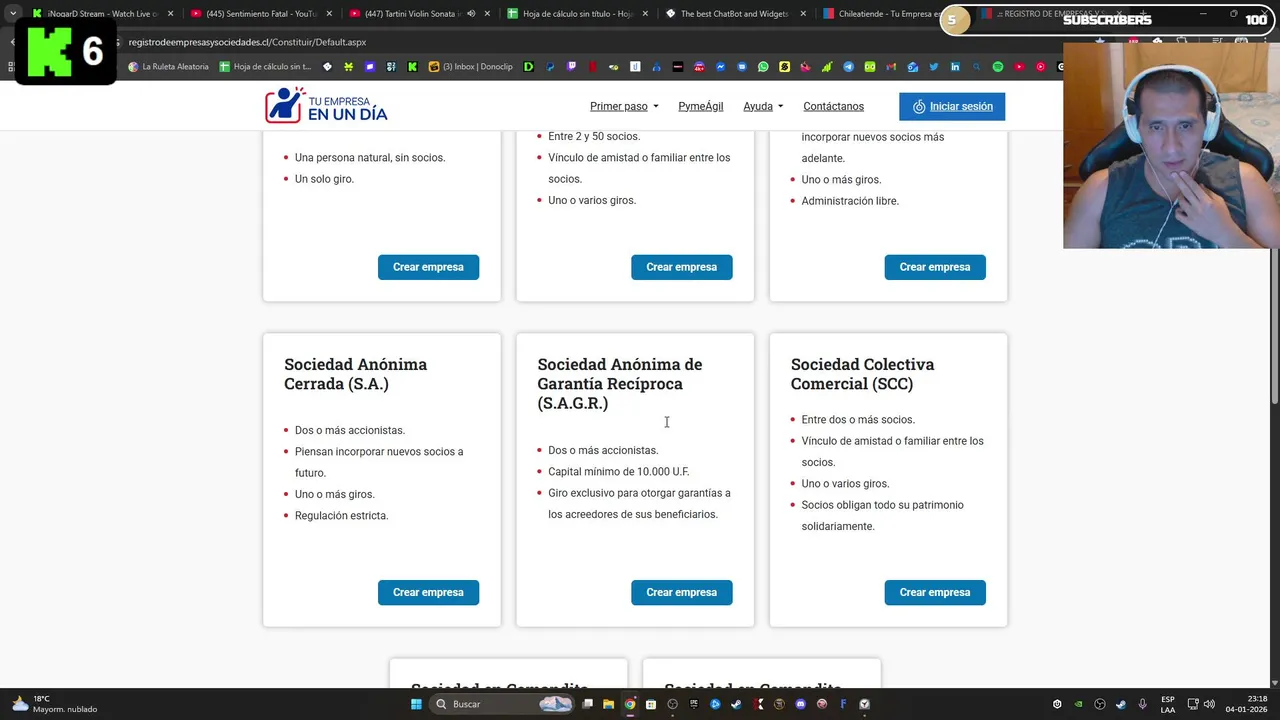Click the microphone icon in system tray

click(x=1142, y=704)
